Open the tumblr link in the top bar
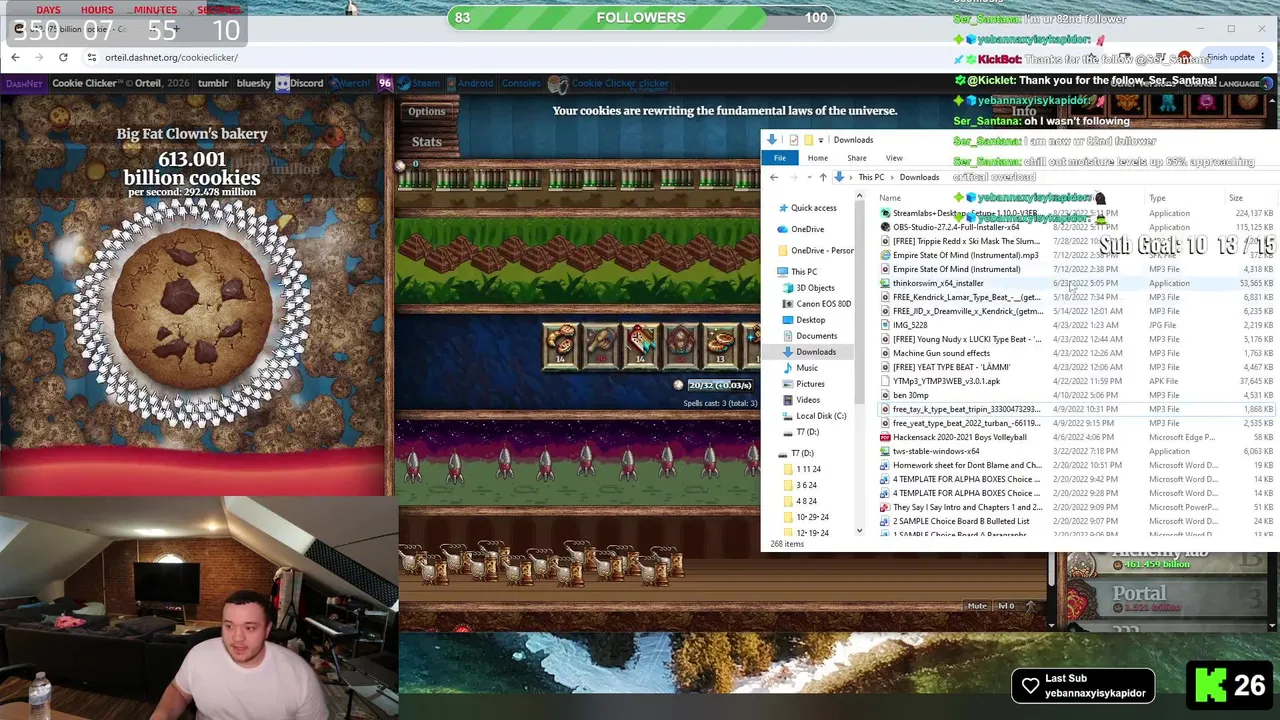 pyautogui.click(x=213, y=83)
